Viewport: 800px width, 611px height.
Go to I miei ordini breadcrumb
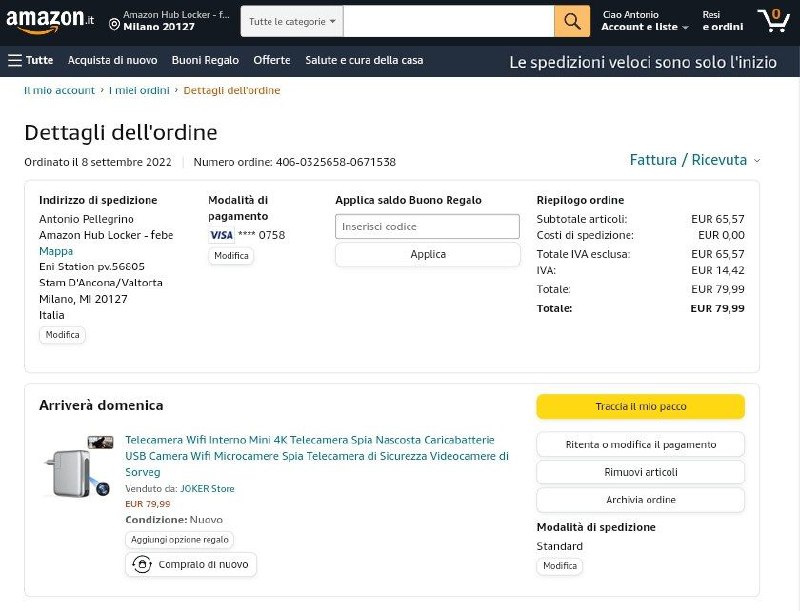139,90
